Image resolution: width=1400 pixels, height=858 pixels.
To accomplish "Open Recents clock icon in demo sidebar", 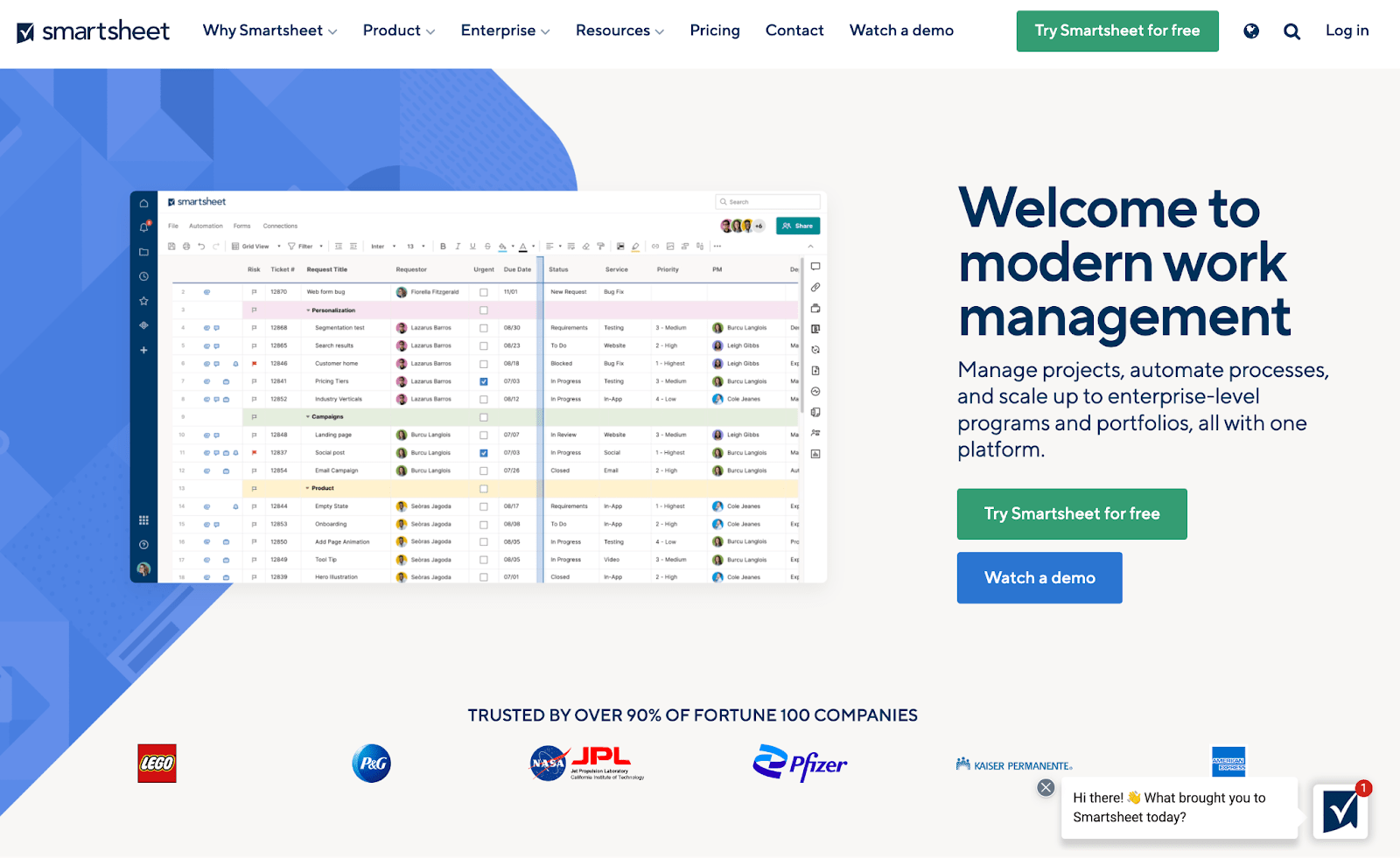I will (143, 276).
